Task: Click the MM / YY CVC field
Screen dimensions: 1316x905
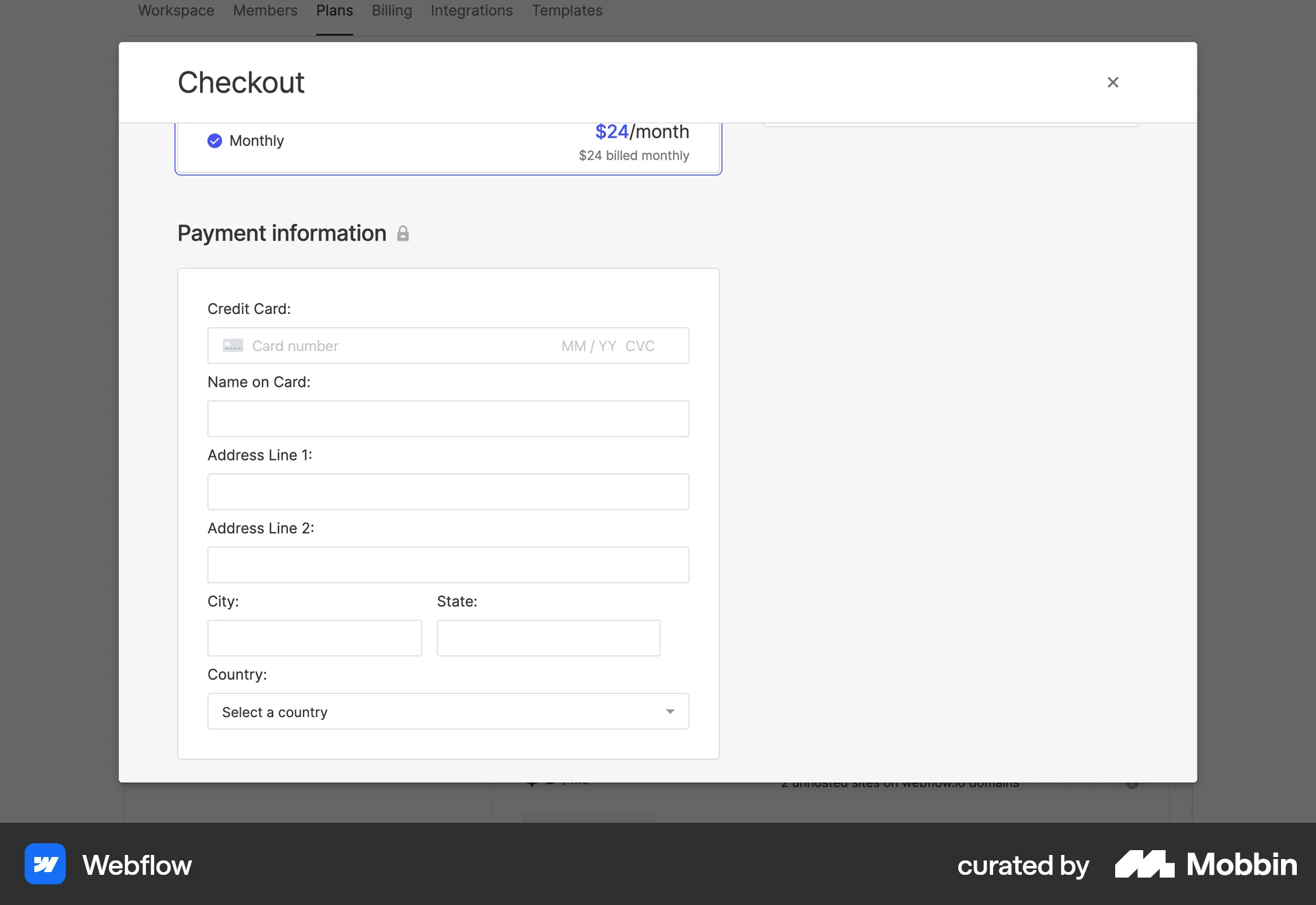Action: (607, 346)
